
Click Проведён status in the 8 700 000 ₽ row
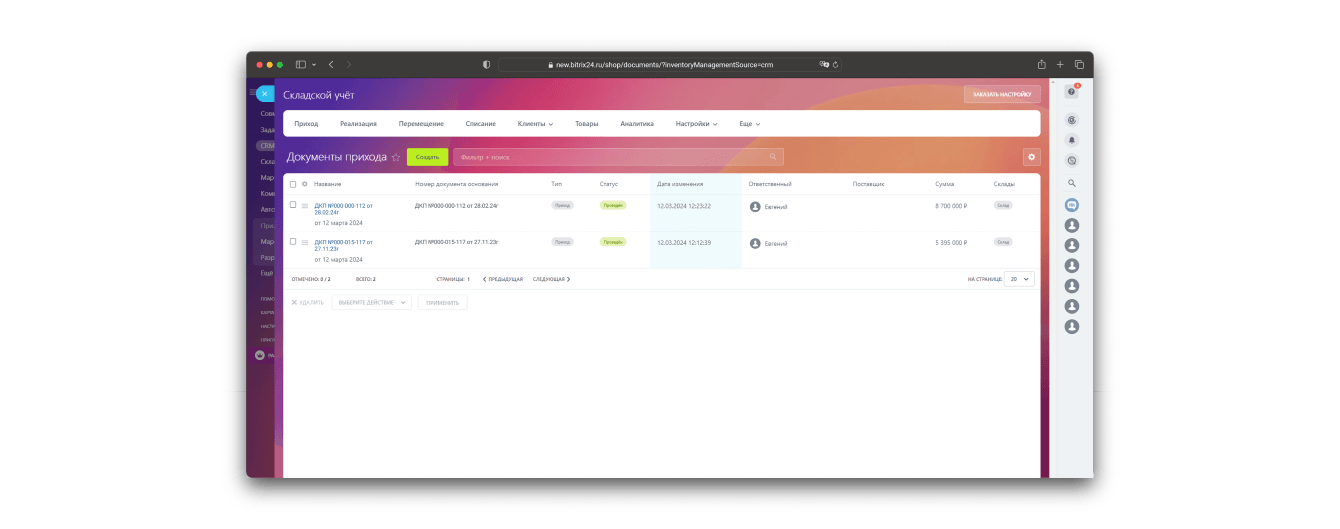point(613,205)
